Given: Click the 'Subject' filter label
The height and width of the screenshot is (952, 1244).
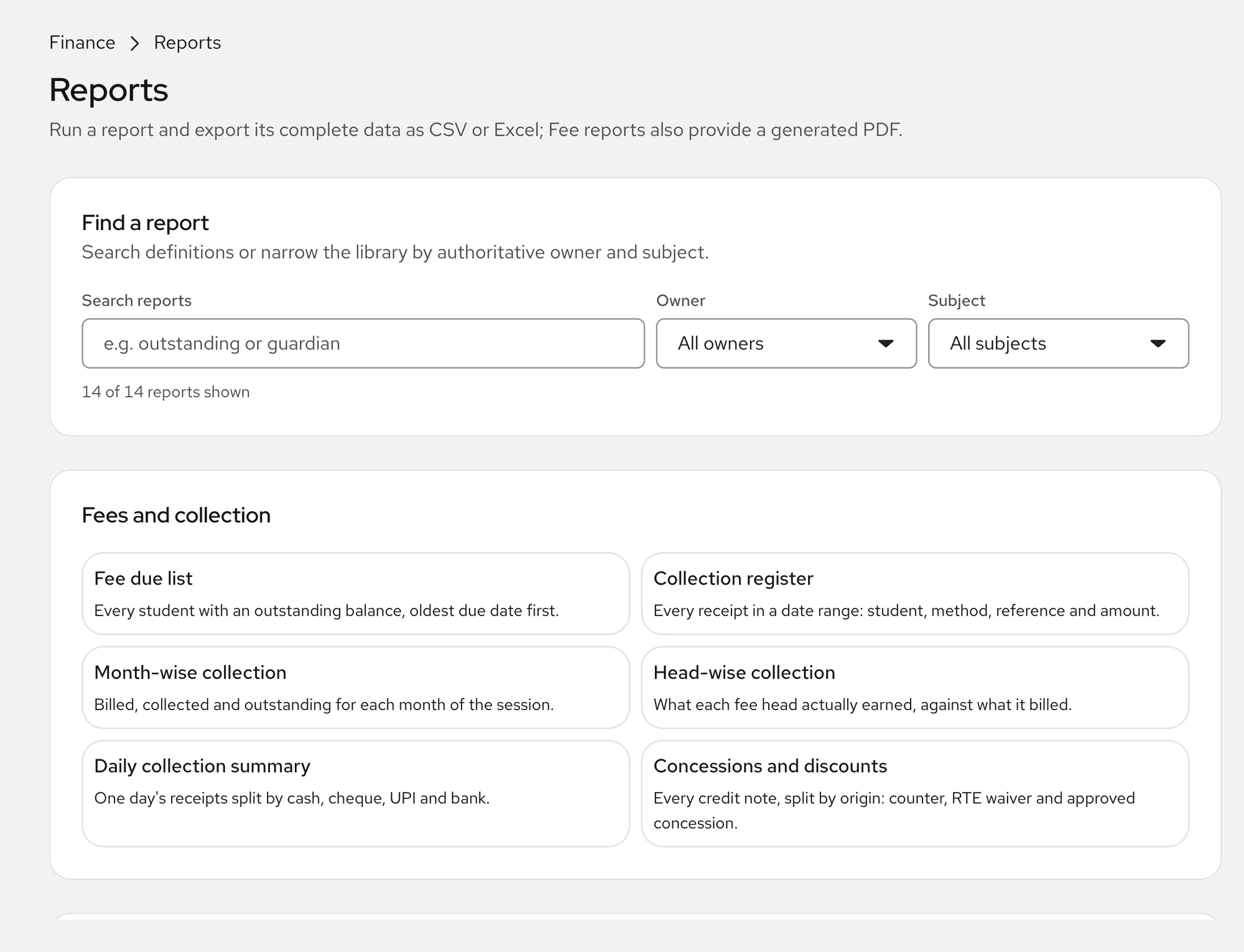Looking at the screenshot, I should click(957, 300).
